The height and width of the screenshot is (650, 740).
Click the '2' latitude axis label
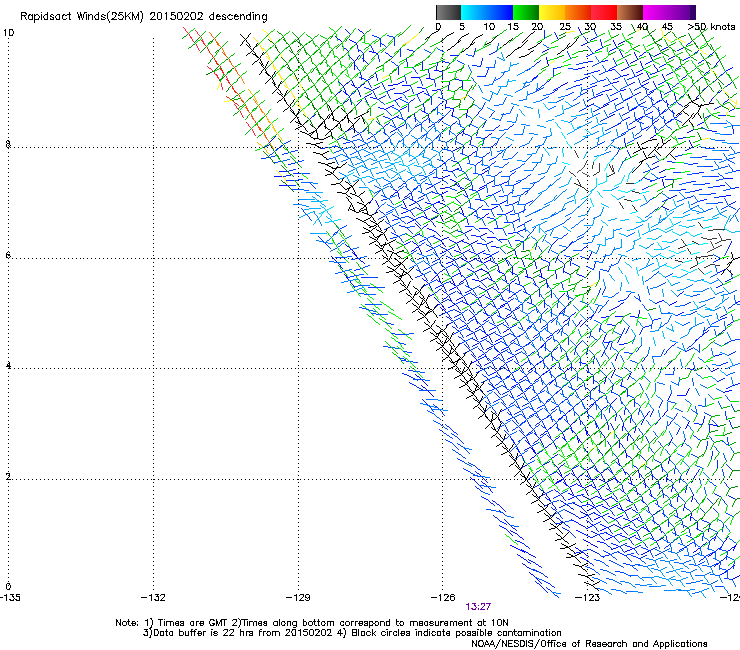click(x=8, y=477)
